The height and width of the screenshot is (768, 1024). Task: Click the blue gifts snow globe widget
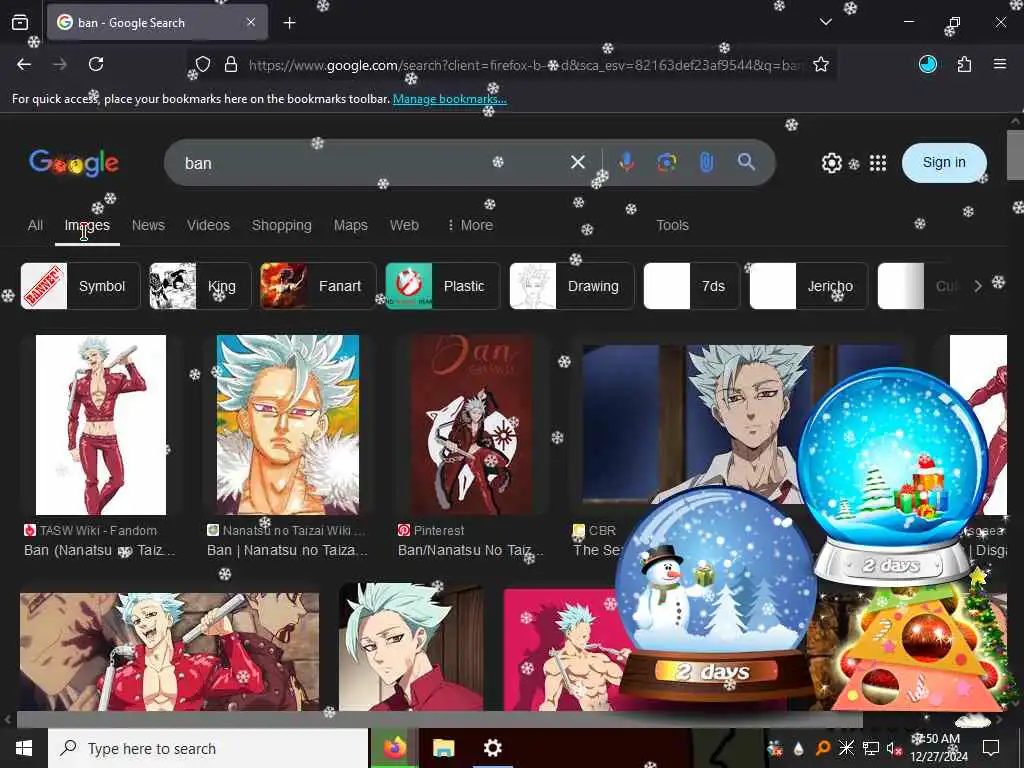pyautogui.click(x=892, y=477)
